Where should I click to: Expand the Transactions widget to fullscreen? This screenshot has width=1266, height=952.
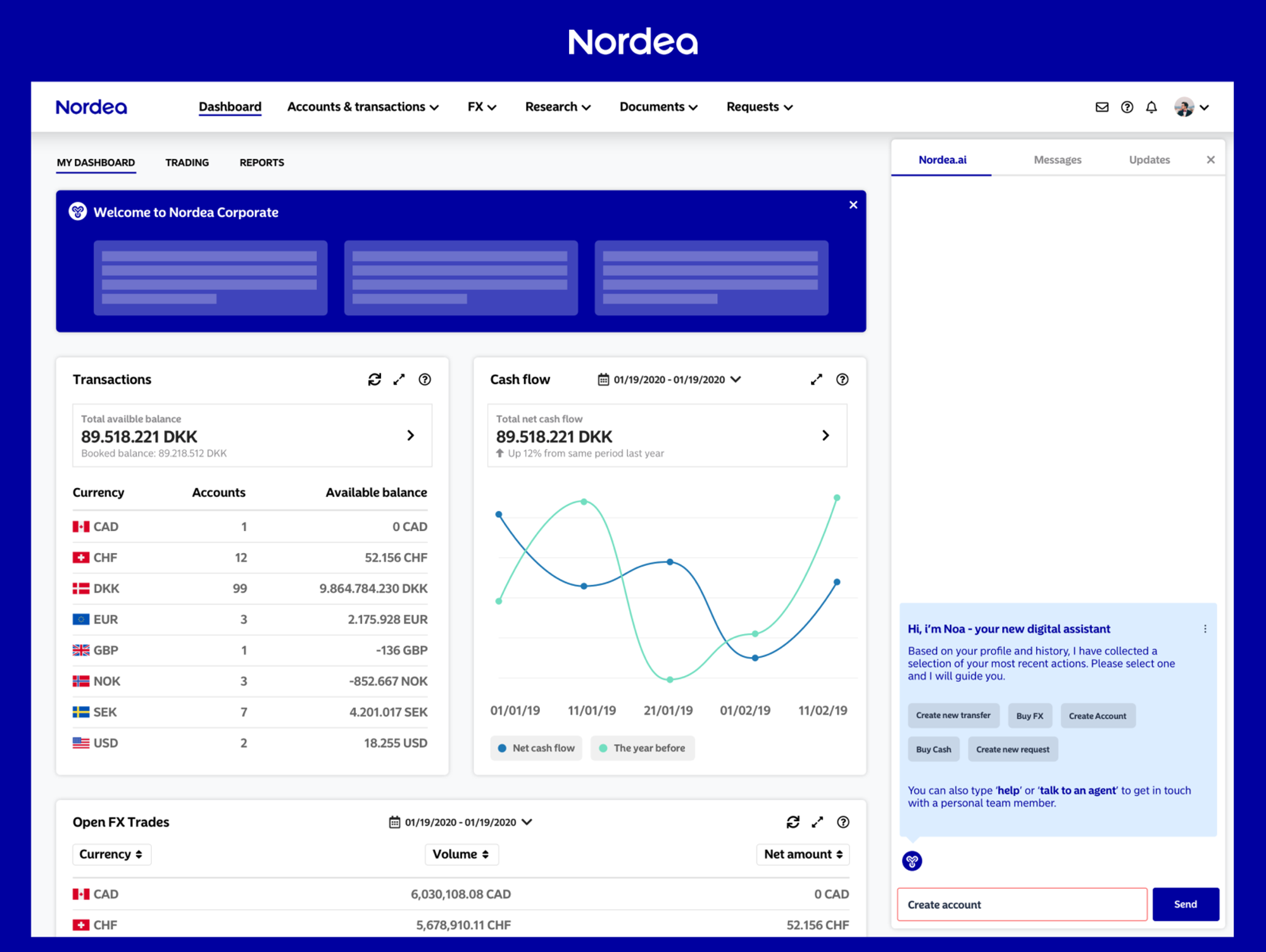[399, 379]
